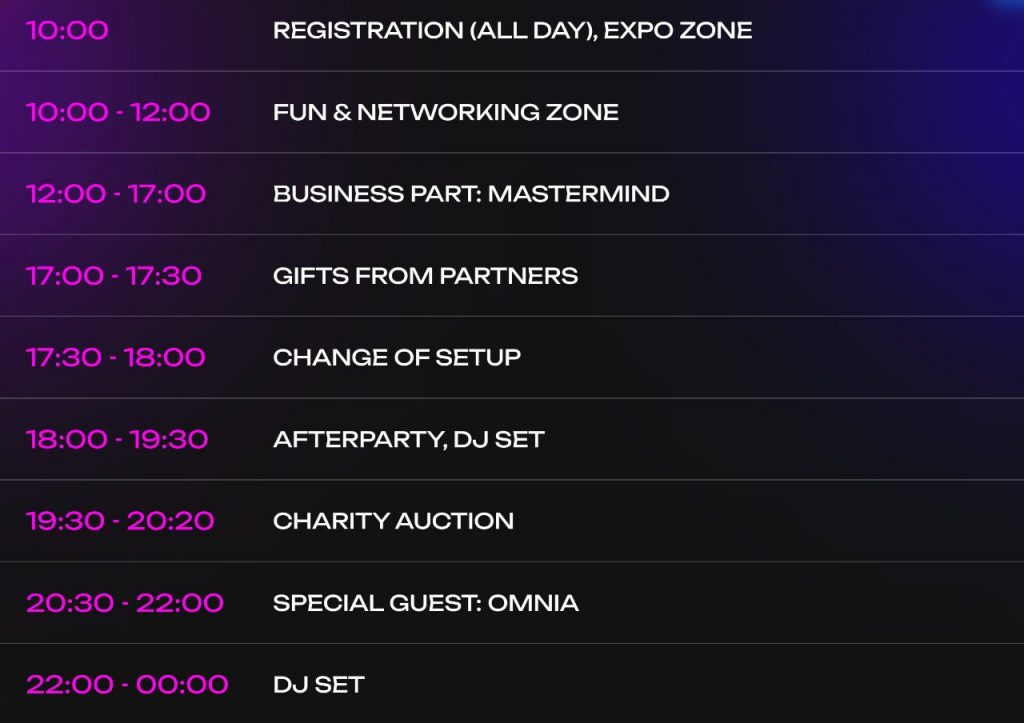This screenshot has width=1024, height=723.
Task: Click the 18:00 - 19:30 time slot
Action: tap(117, 440)
